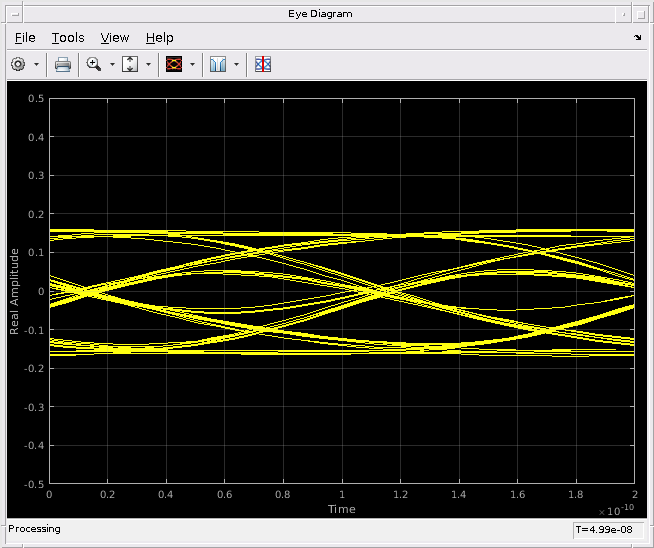This screenshot has height=548, width=654.
Task: Open the View menu
Action: point(115,37)
